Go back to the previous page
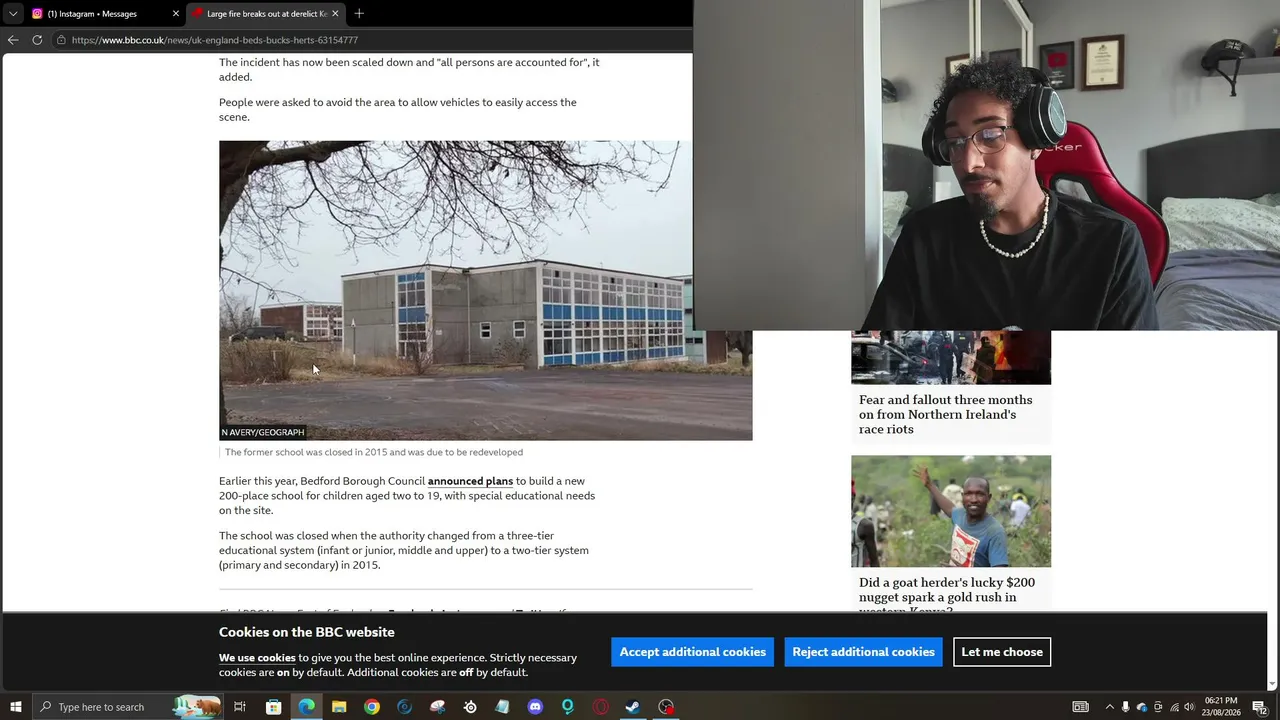The height and width of the screenshot is (720, 1280). pos(13,40)
